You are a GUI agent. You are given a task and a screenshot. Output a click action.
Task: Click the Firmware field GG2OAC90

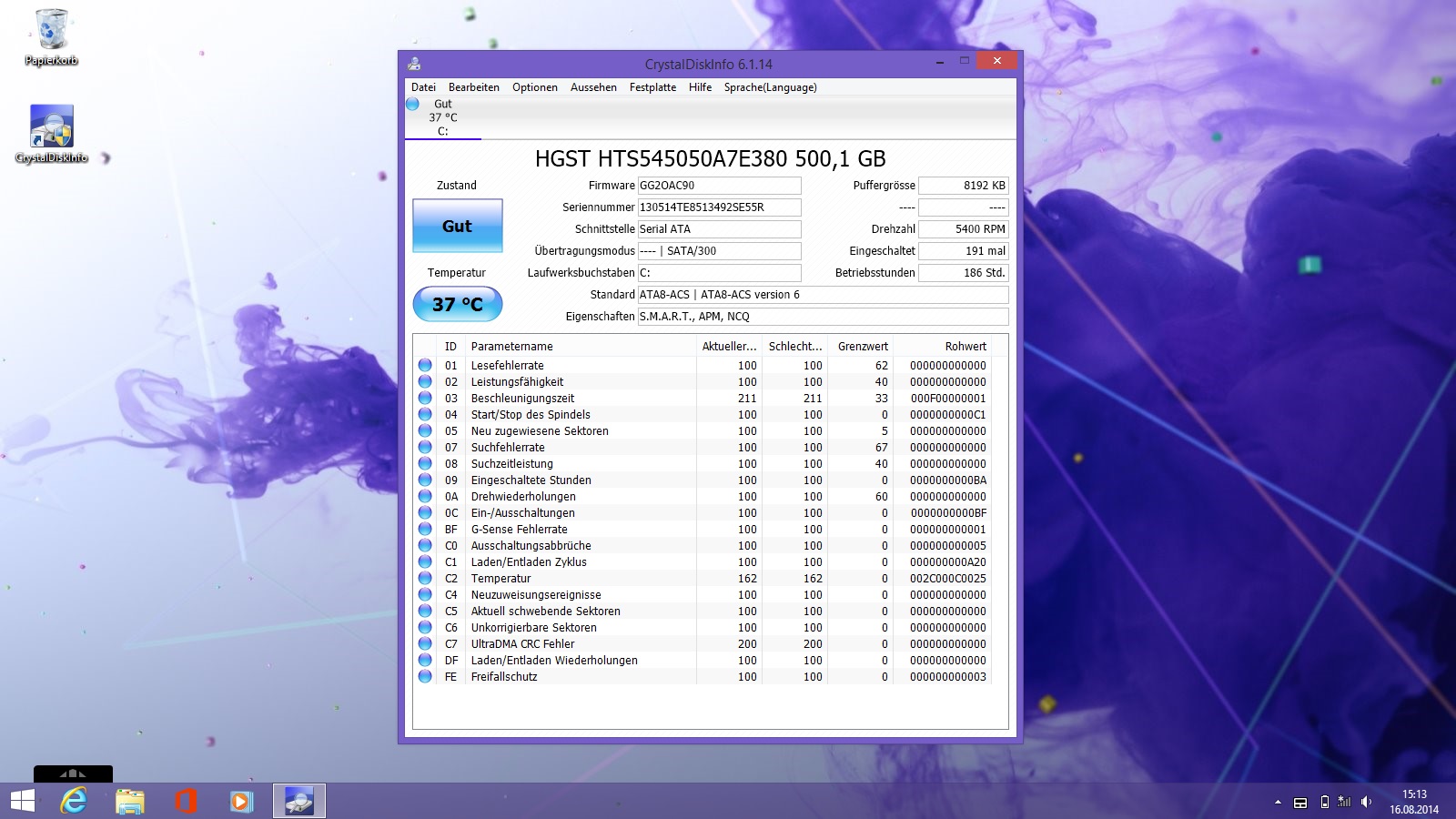[719, 186]
